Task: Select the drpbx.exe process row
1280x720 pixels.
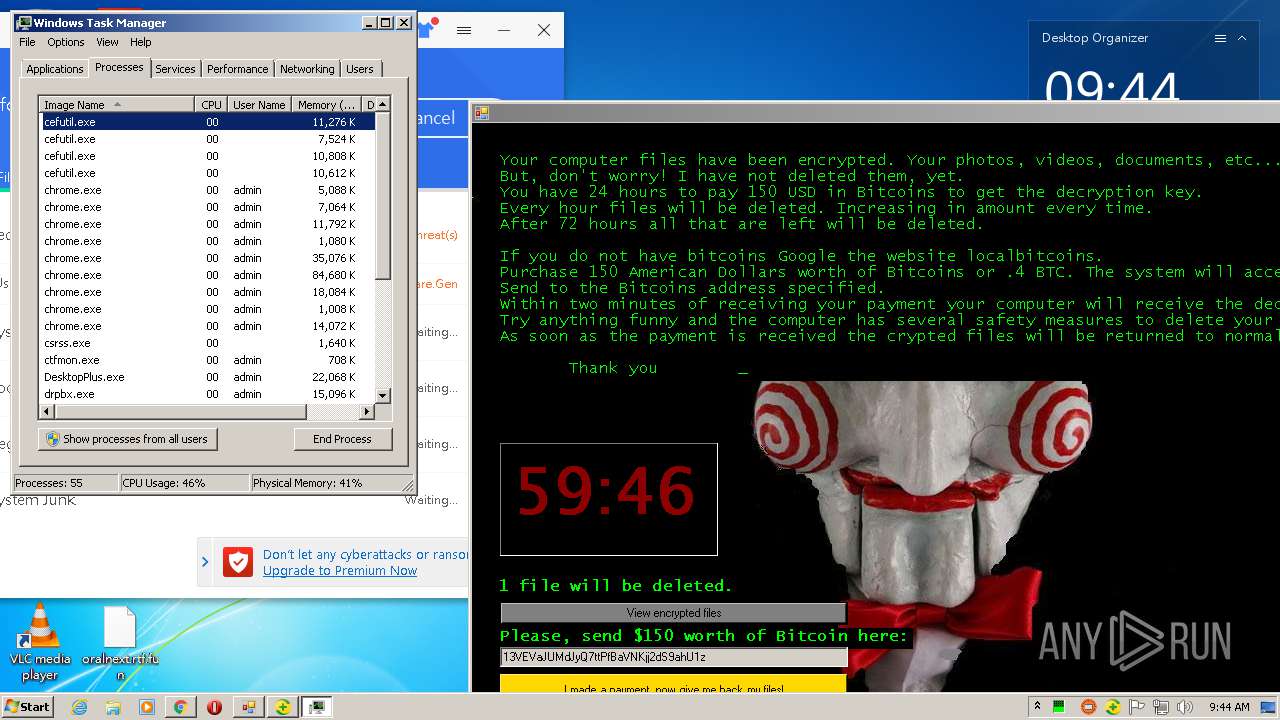Action: (208, 394)
